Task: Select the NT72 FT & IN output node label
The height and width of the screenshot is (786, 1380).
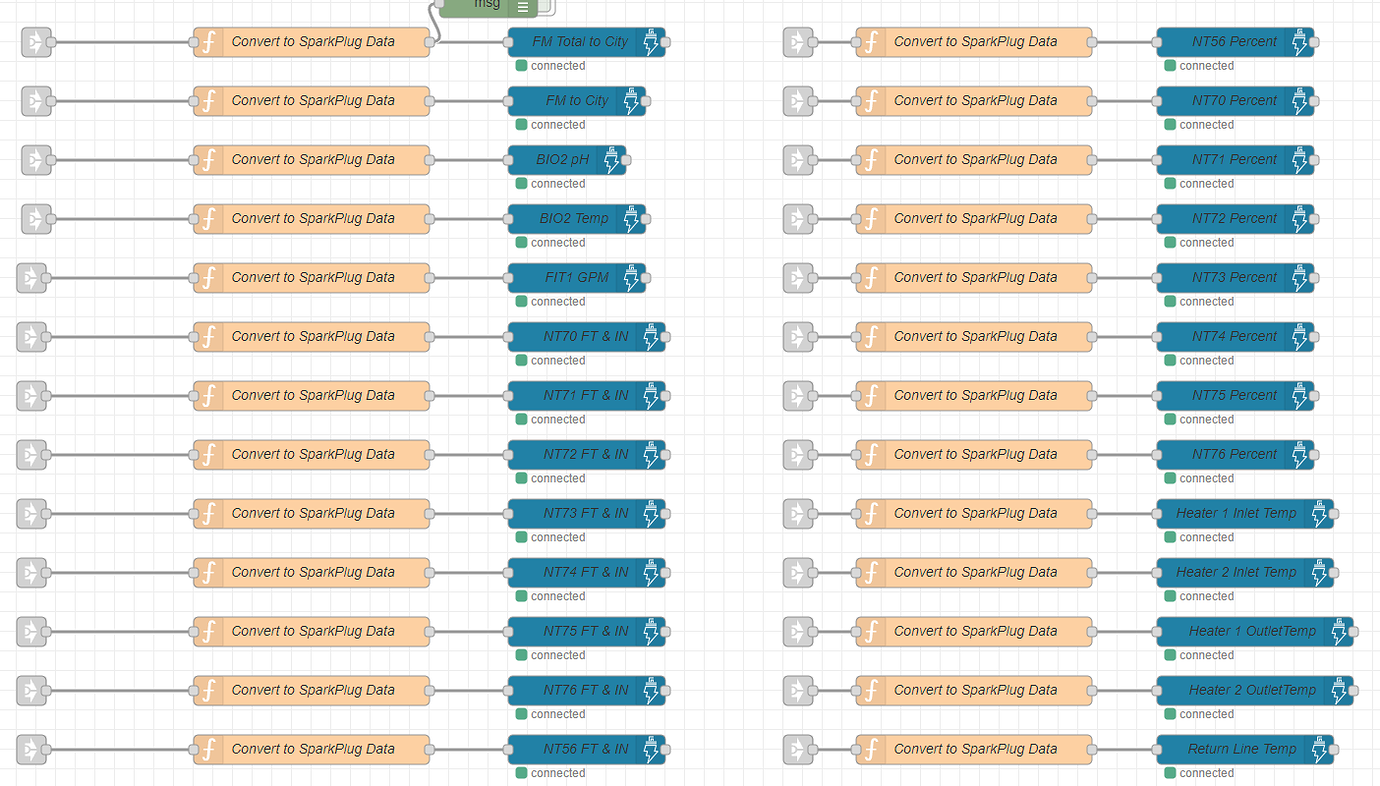Action: (x=586, y=455)
